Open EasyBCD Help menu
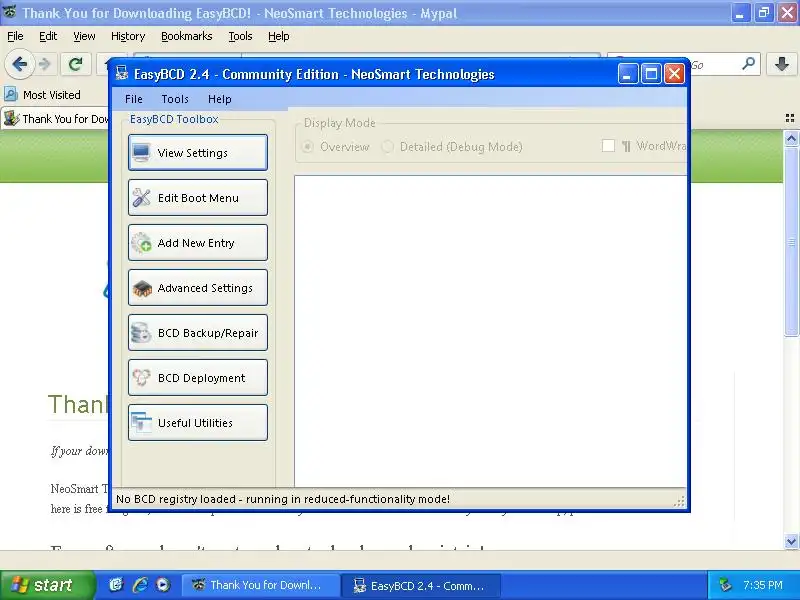The width and height of the screenshot is (800, 600). click(219, 99)
